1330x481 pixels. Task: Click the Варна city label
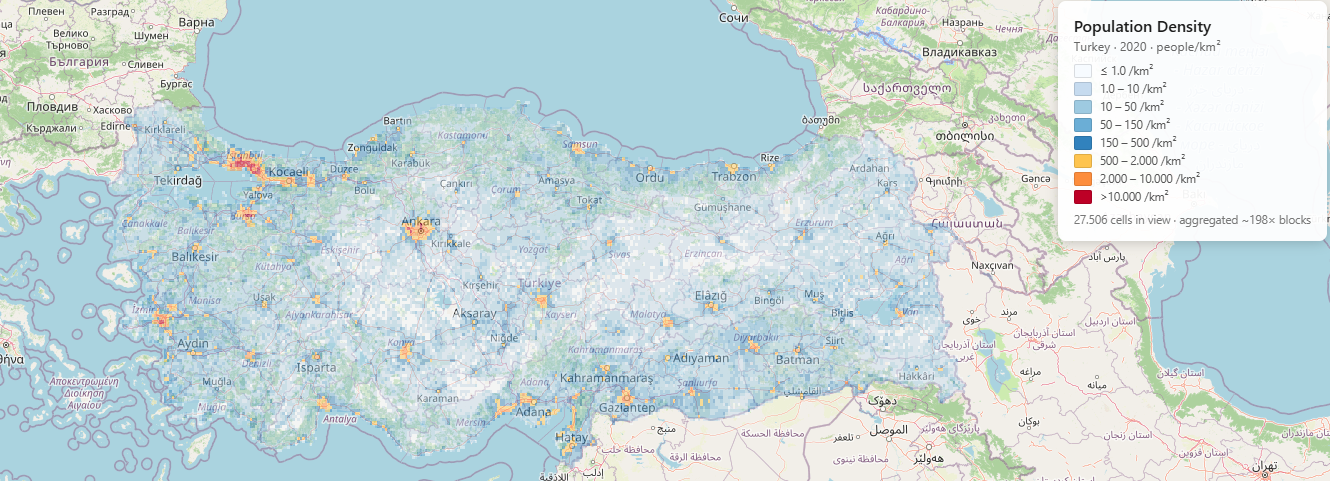tap(198, 21)
